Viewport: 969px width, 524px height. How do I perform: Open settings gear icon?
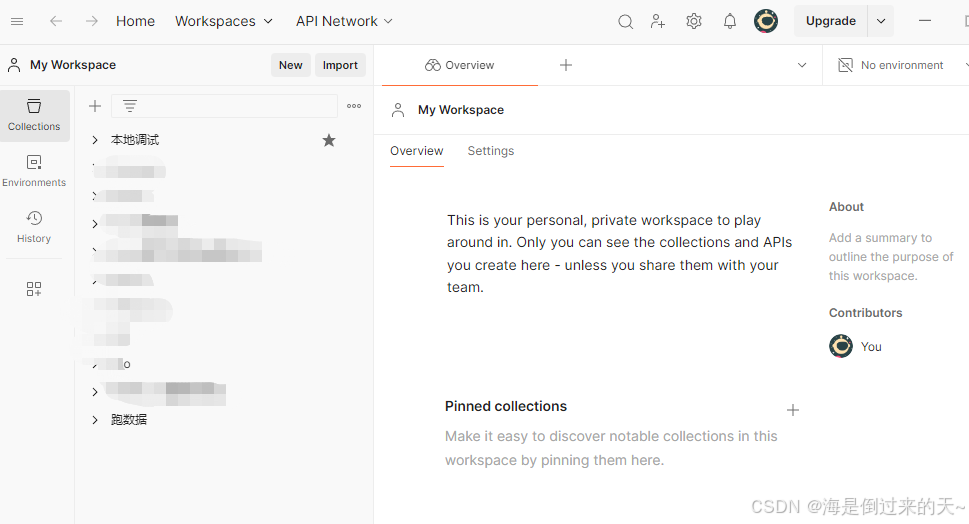[x=694, y=22]
